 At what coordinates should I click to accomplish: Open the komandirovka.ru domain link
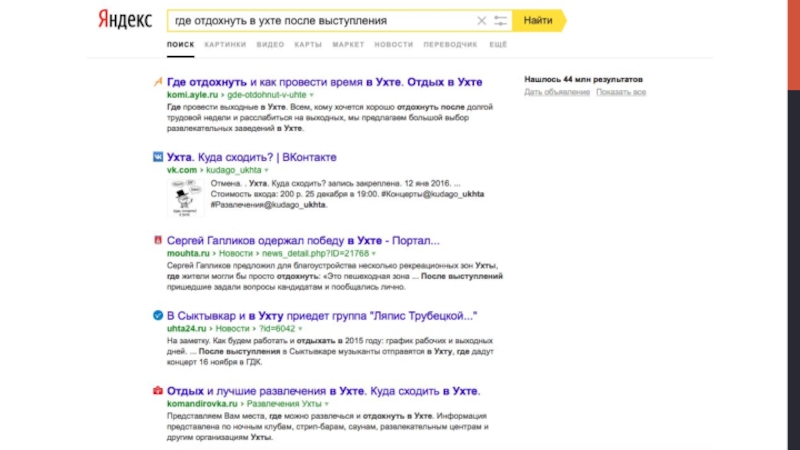[202, 404]
